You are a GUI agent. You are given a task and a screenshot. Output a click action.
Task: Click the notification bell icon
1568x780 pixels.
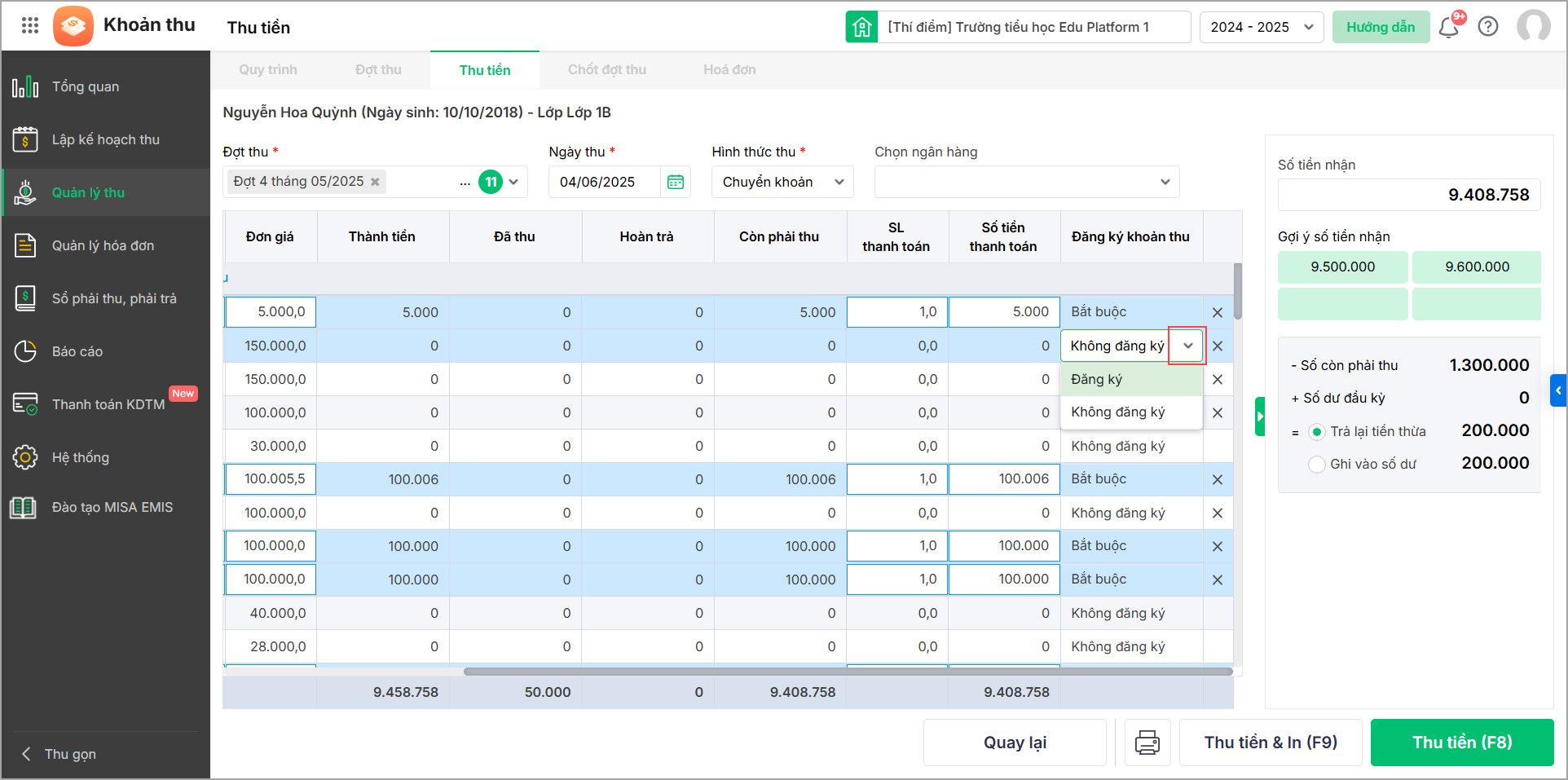point(1448,28)
